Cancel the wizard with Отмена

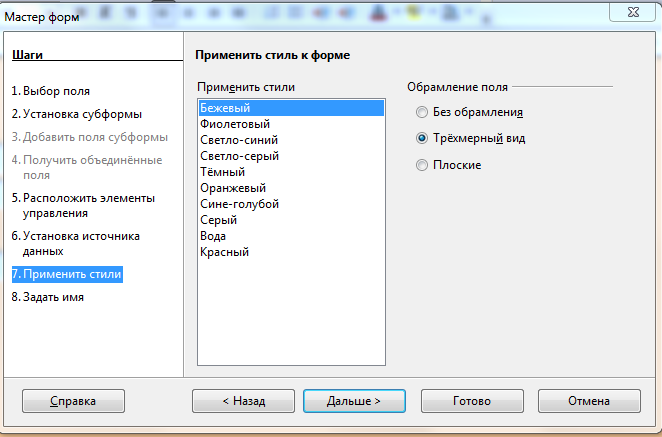pyautogui.click(x=589, y=401)
